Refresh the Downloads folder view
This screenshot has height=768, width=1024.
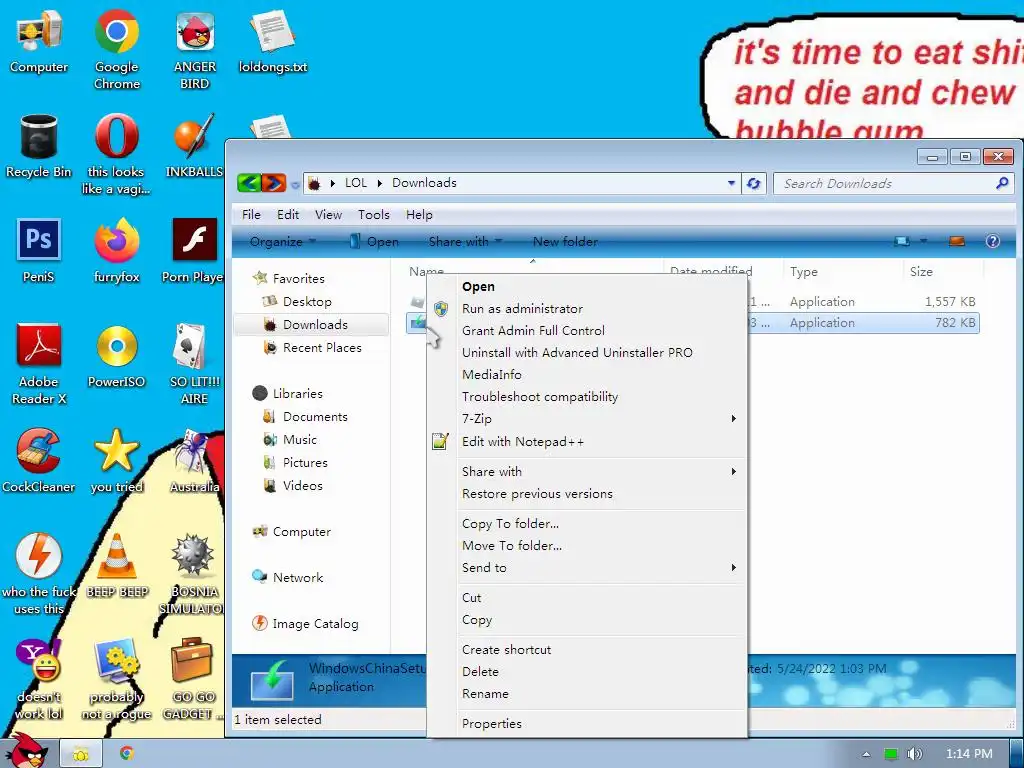(753, 184)
